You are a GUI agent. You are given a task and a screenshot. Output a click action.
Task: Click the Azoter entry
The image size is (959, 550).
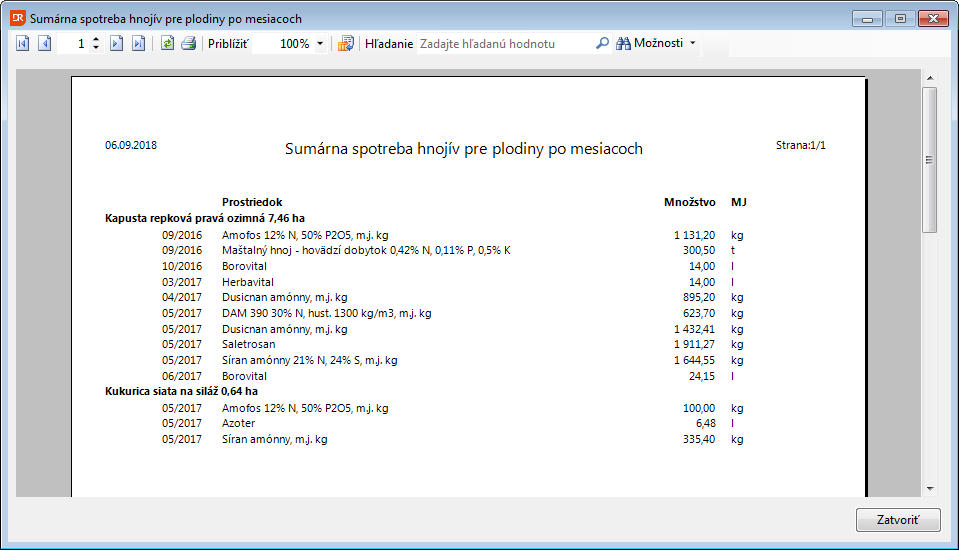(239, 423)
